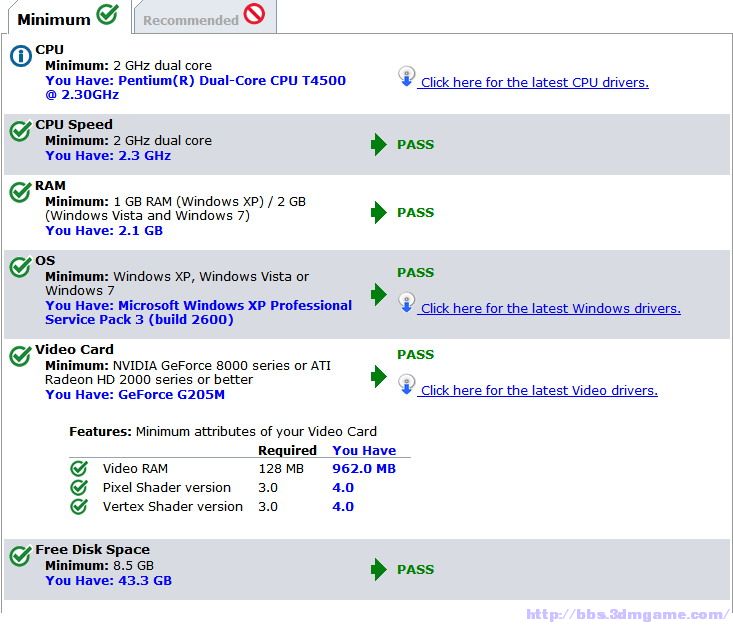This screenshot has width=733, height=627.
Task: Click the PASS label in CPU Speed row
Action: coord(416,144)
